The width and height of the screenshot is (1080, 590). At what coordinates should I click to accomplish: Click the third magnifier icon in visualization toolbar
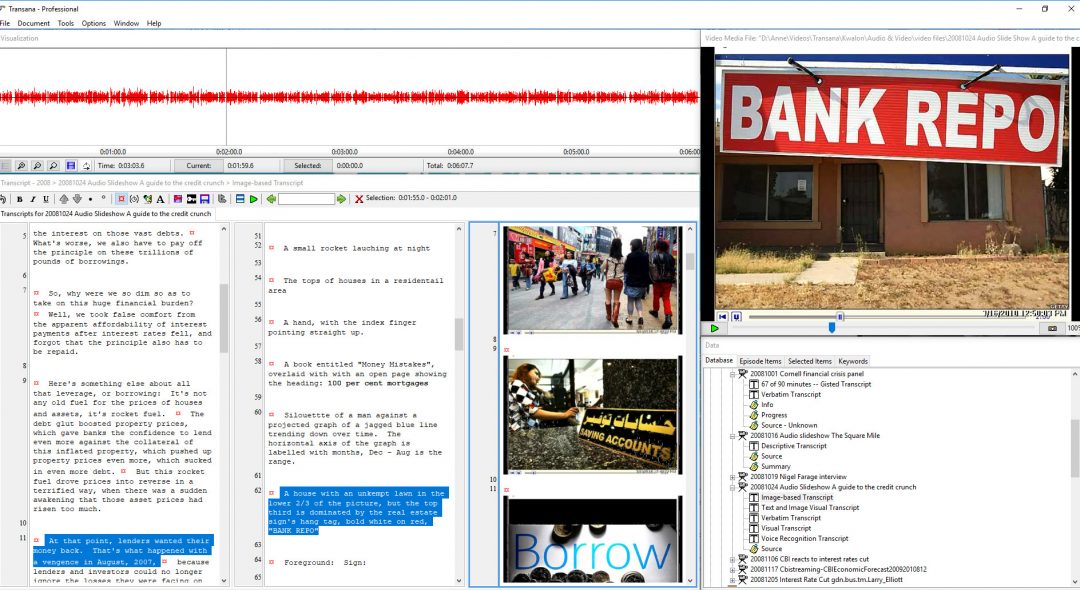click(x=53, y=166)
